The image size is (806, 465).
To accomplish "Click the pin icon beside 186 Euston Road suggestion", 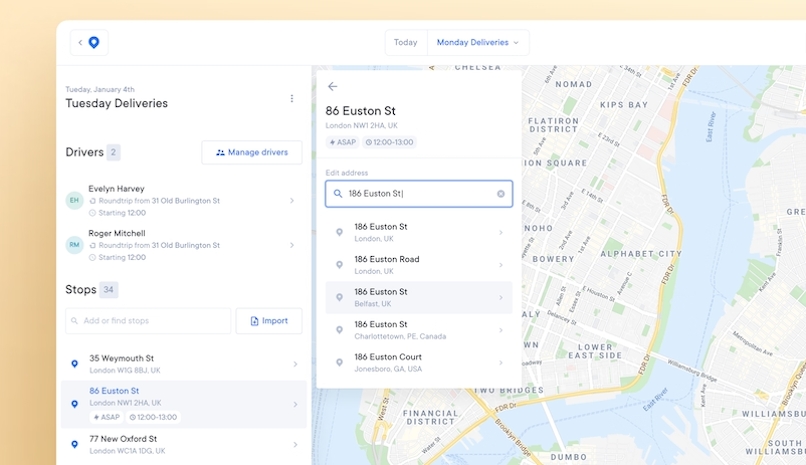I will [x=339, y=265].
